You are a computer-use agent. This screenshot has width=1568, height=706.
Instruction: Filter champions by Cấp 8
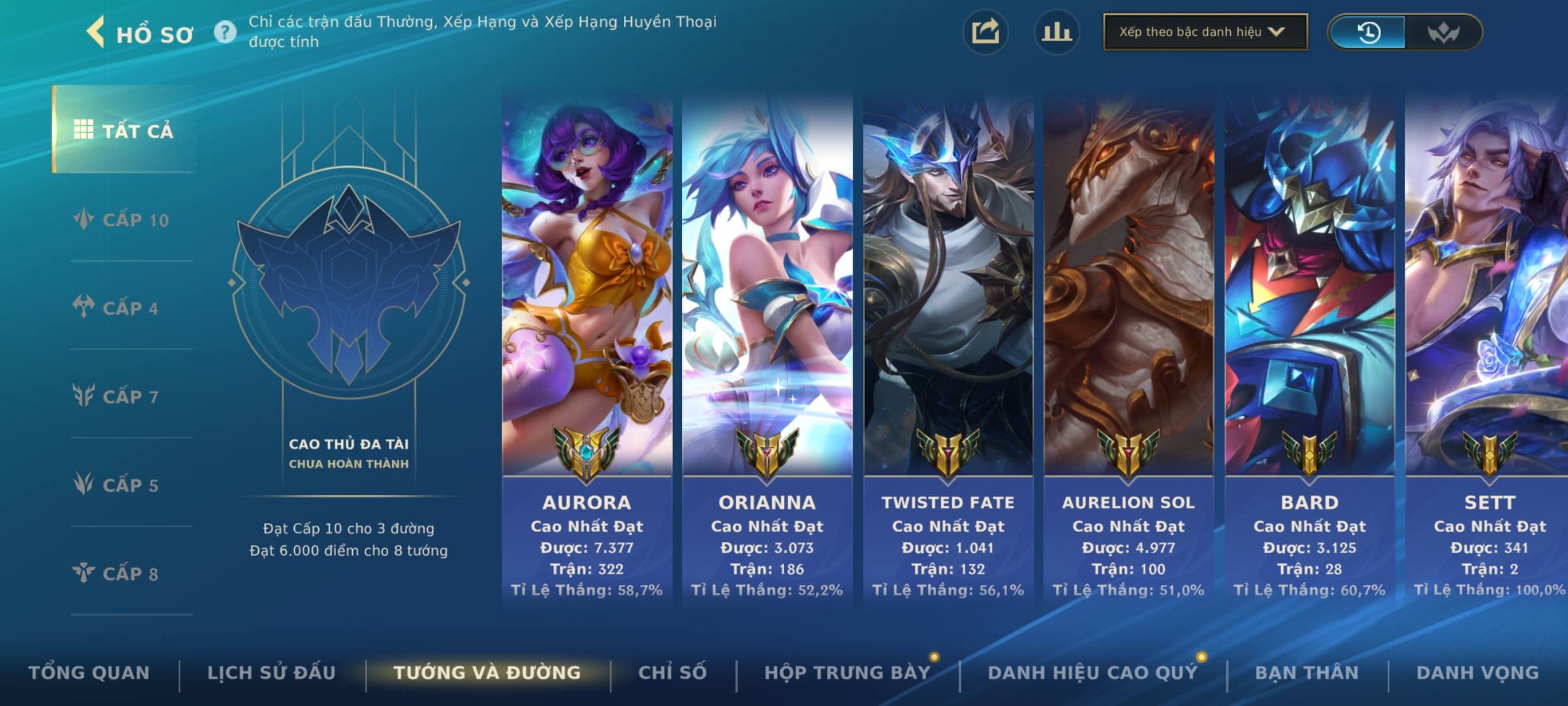coord(116,573)
